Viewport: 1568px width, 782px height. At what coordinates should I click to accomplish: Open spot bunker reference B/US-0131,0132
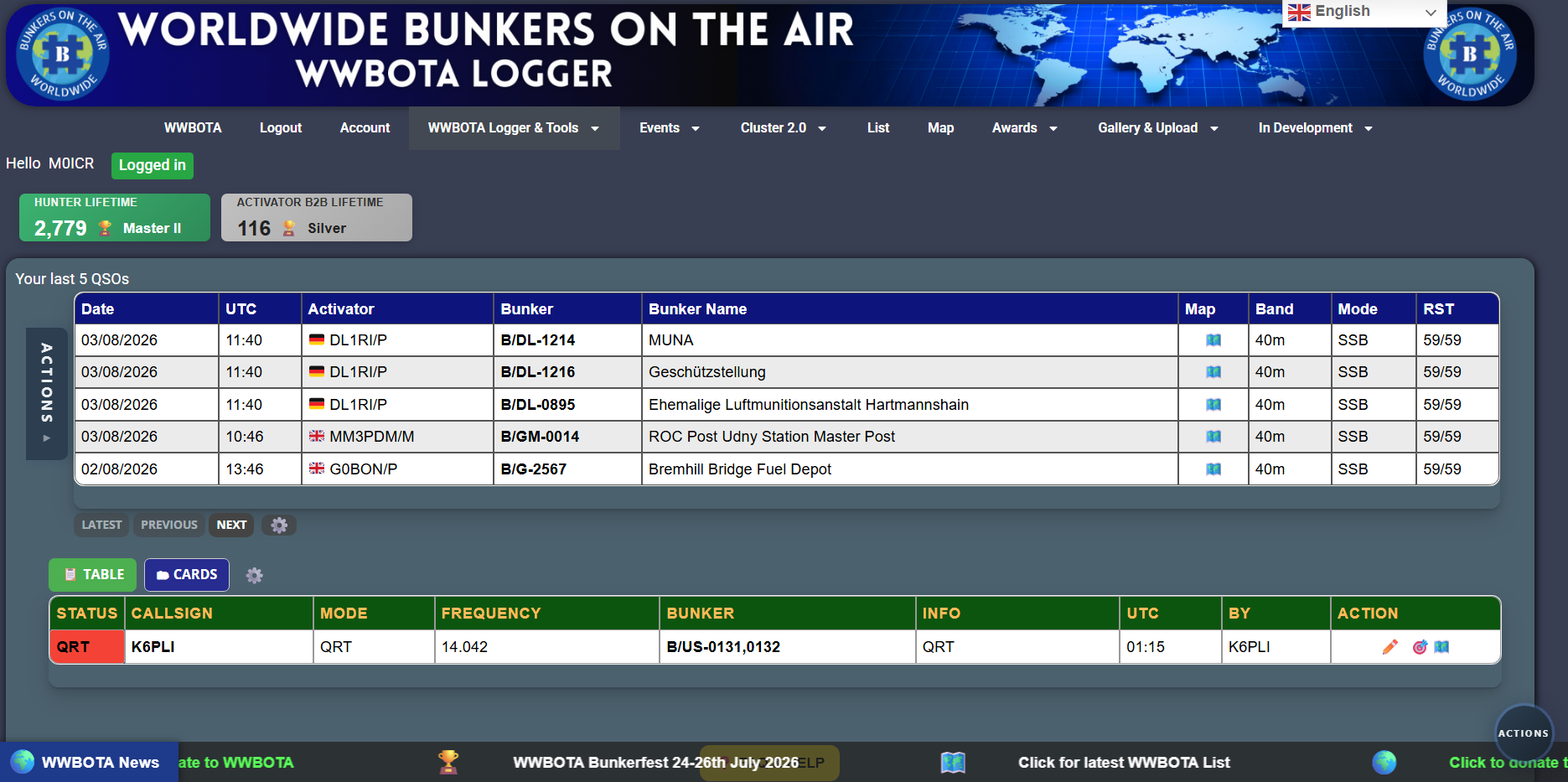(723, 647)
